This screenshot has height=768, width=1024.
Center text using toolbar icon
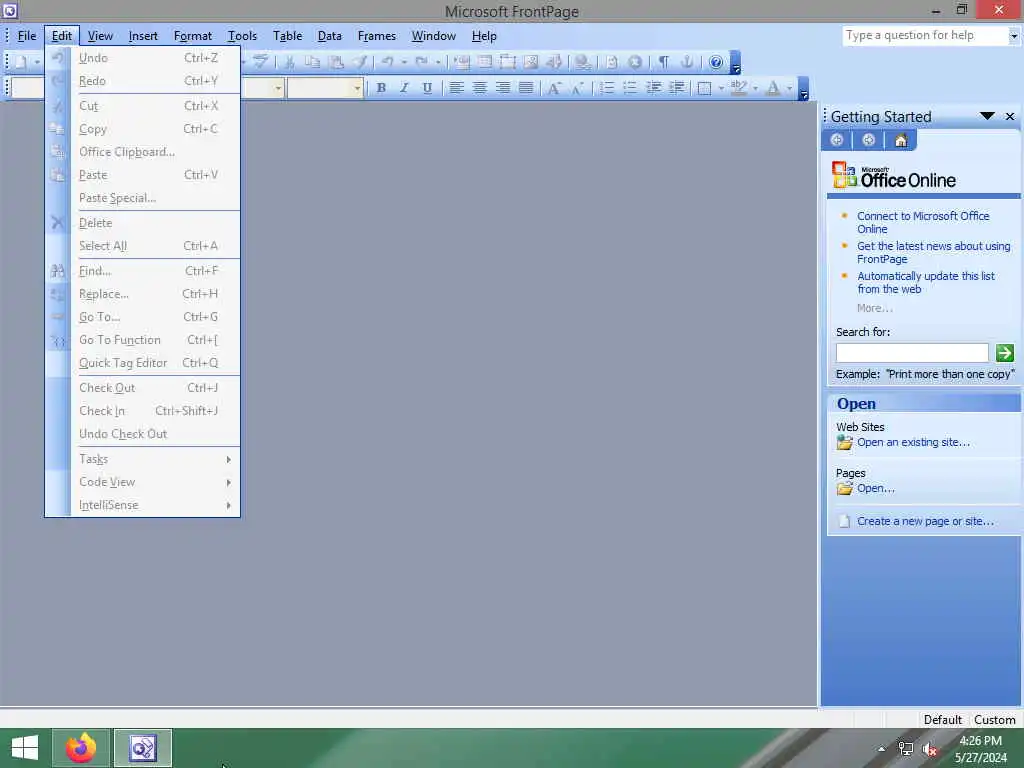pyautogui.click(x=479, y=88)
